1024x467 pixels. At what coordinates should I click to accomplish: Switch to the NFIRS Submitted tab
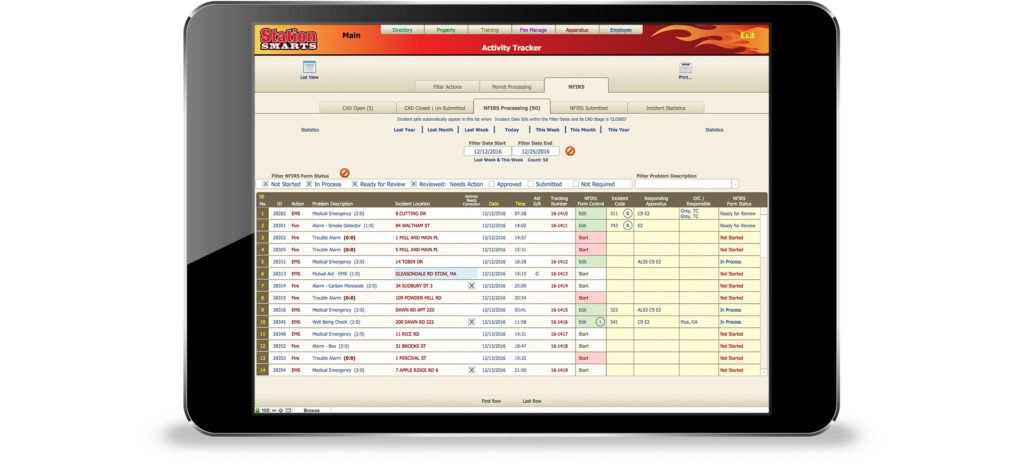[588, 108]
